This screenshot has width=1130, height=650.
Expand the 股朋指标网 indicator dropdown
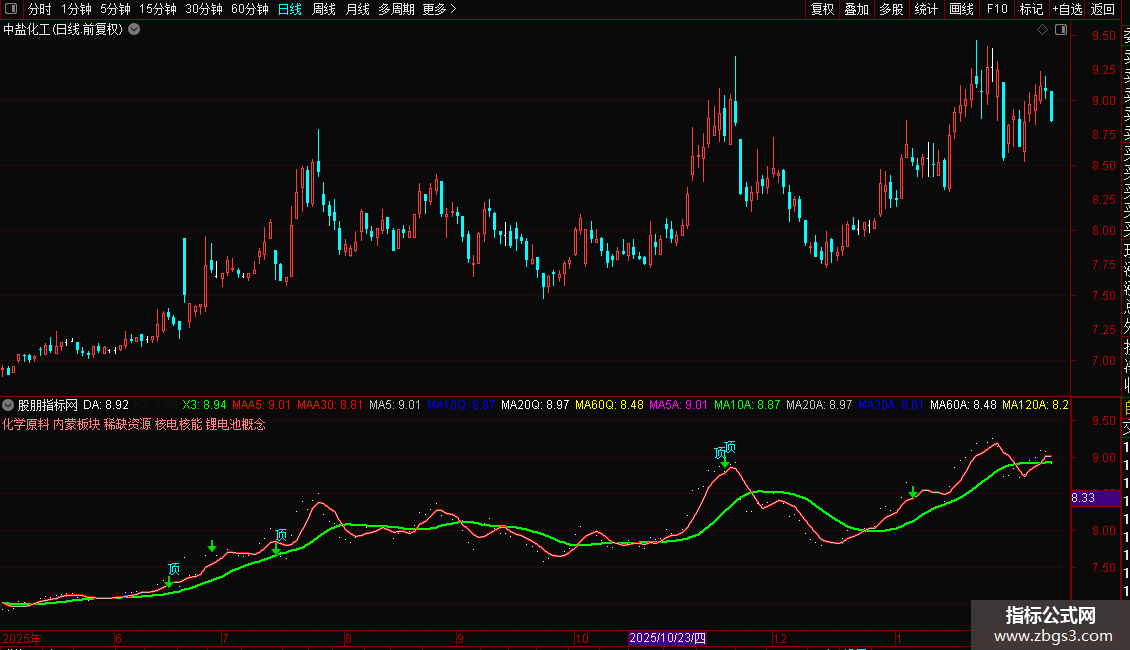point(8,405)
